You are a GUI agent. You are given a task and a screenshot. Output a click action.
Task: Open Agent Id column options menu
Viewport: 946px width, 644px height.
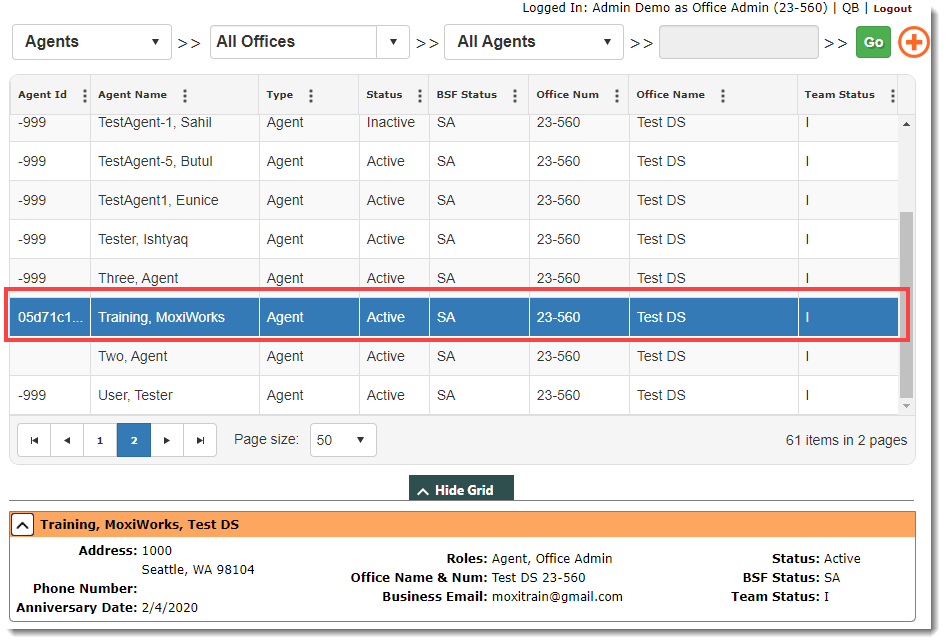tap(84, 96)
